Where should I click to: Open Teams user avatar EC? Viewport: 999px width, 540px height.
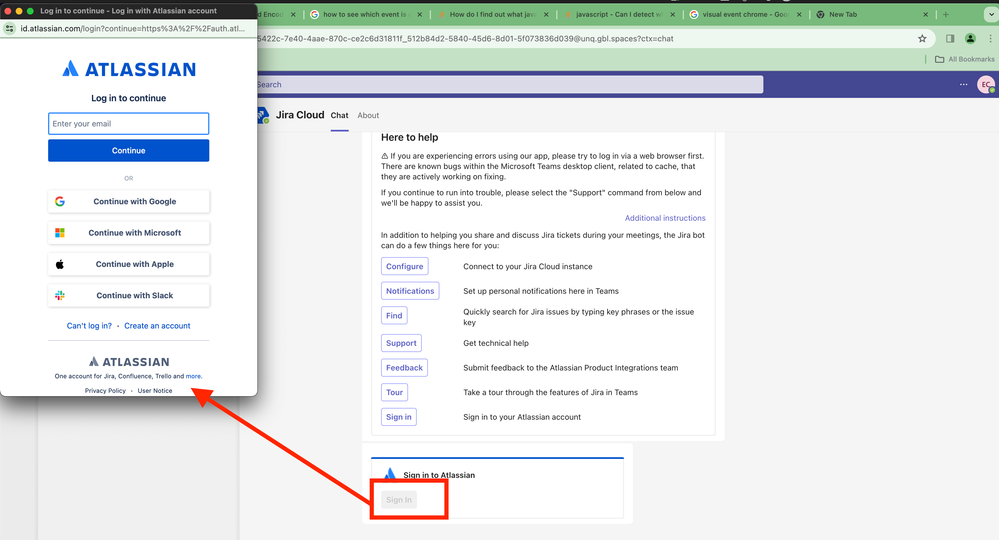986,84
